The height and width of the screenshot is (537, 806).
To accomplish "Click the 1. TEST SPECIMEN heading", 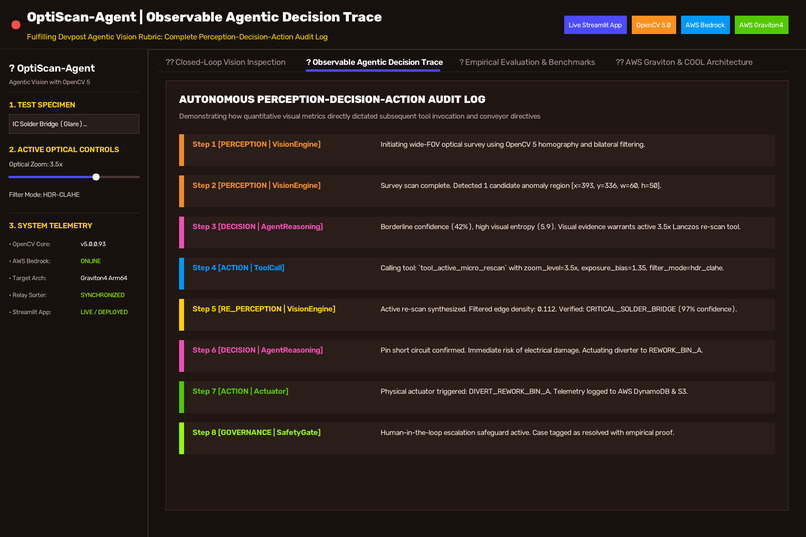I will (42, 105).
